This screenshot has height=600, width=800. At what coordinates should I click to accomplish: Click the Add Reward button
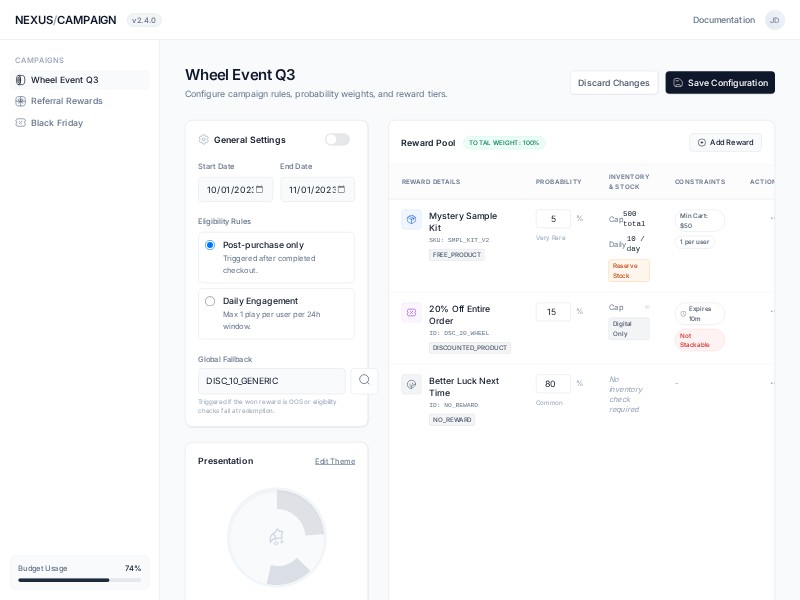click(x=725, y=142)
